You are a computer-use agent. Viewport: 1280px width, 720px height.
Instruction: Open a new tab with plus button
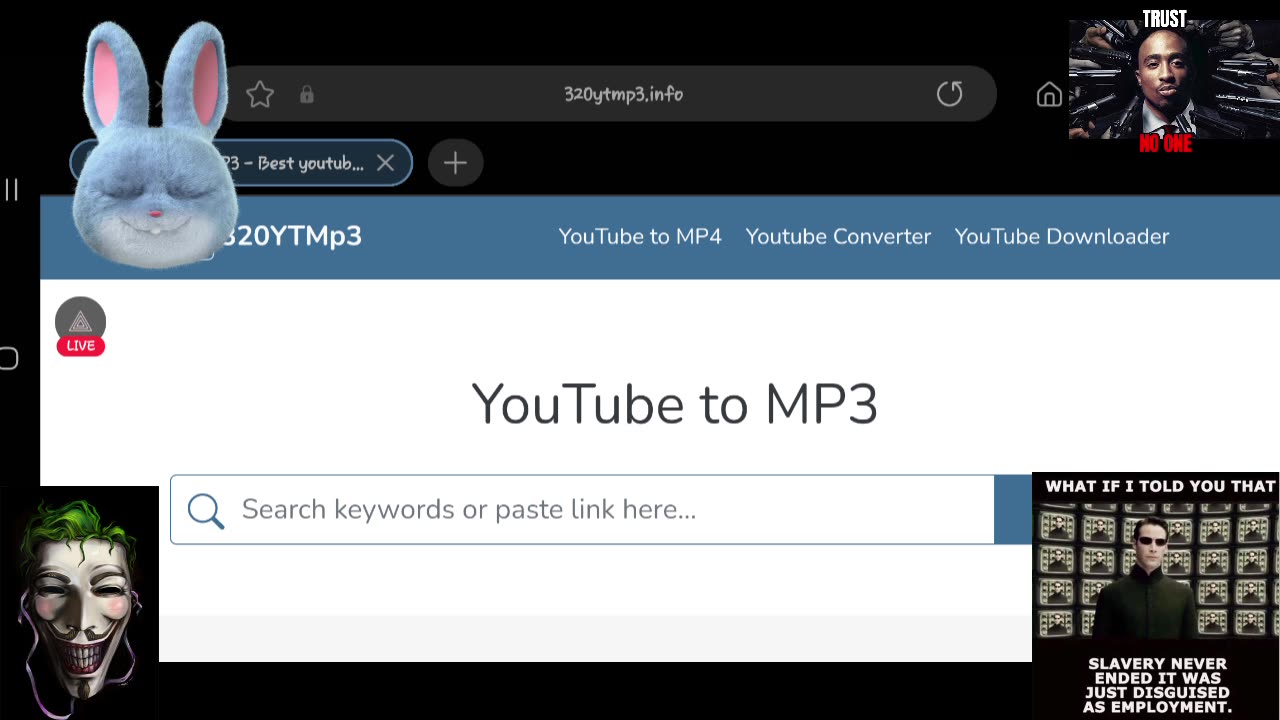(455, 163)
